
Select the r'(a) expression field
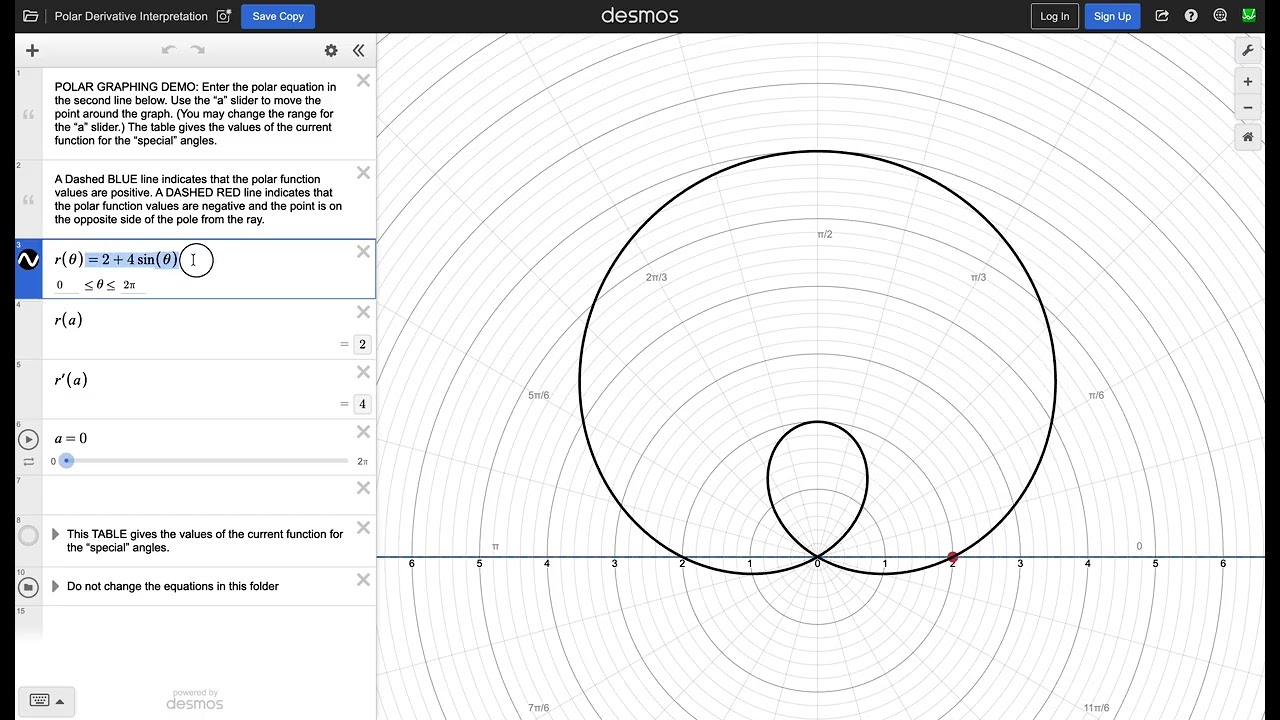[71, 380]
